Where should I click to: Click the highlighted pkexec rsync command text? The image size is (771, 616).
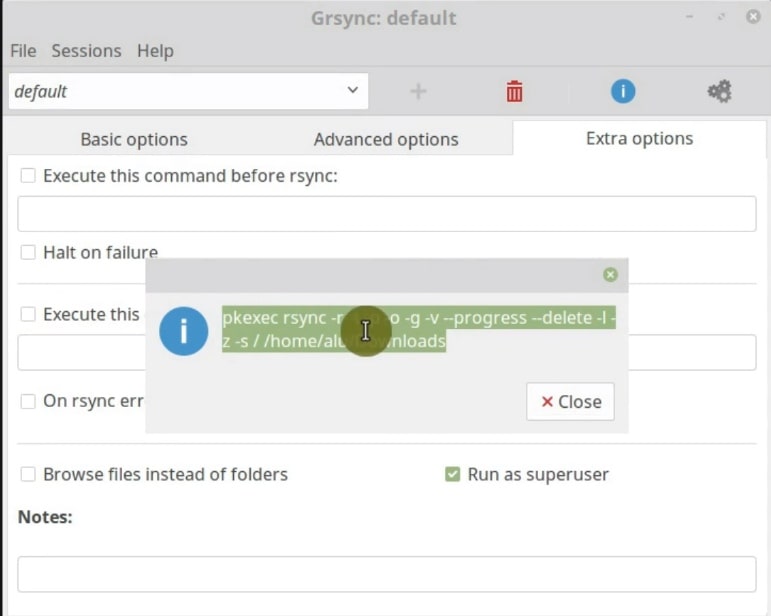tap(418, 329)
